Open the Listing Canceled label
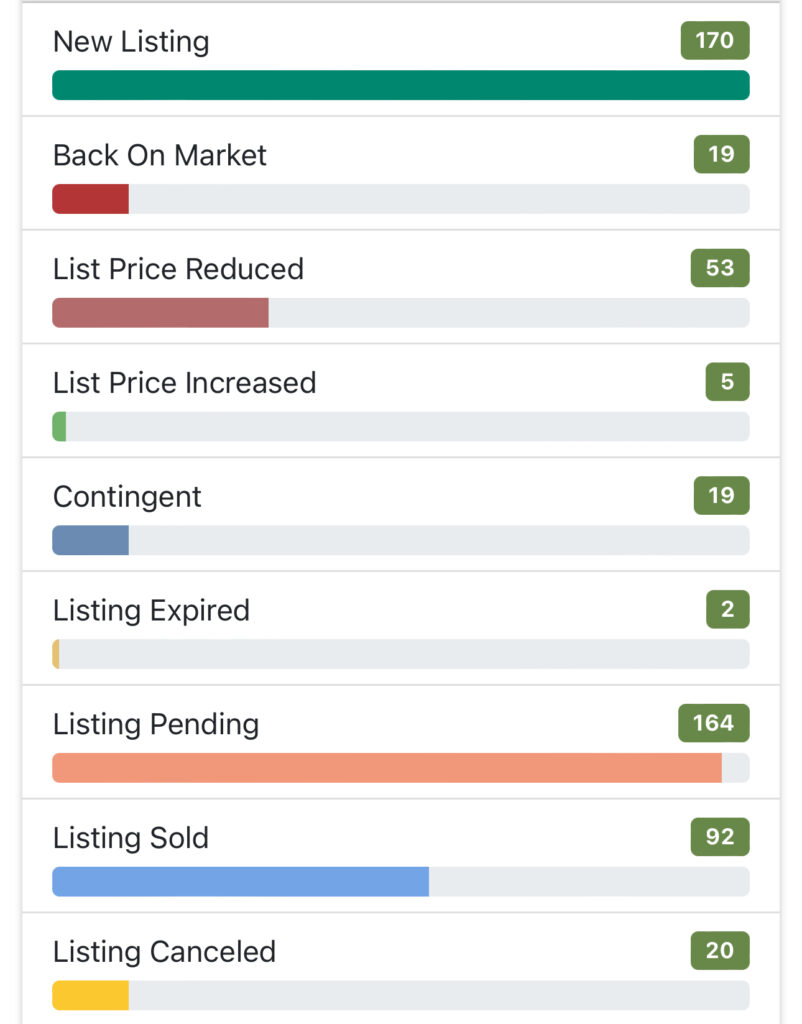802x1024 pixels. (165, 952)
